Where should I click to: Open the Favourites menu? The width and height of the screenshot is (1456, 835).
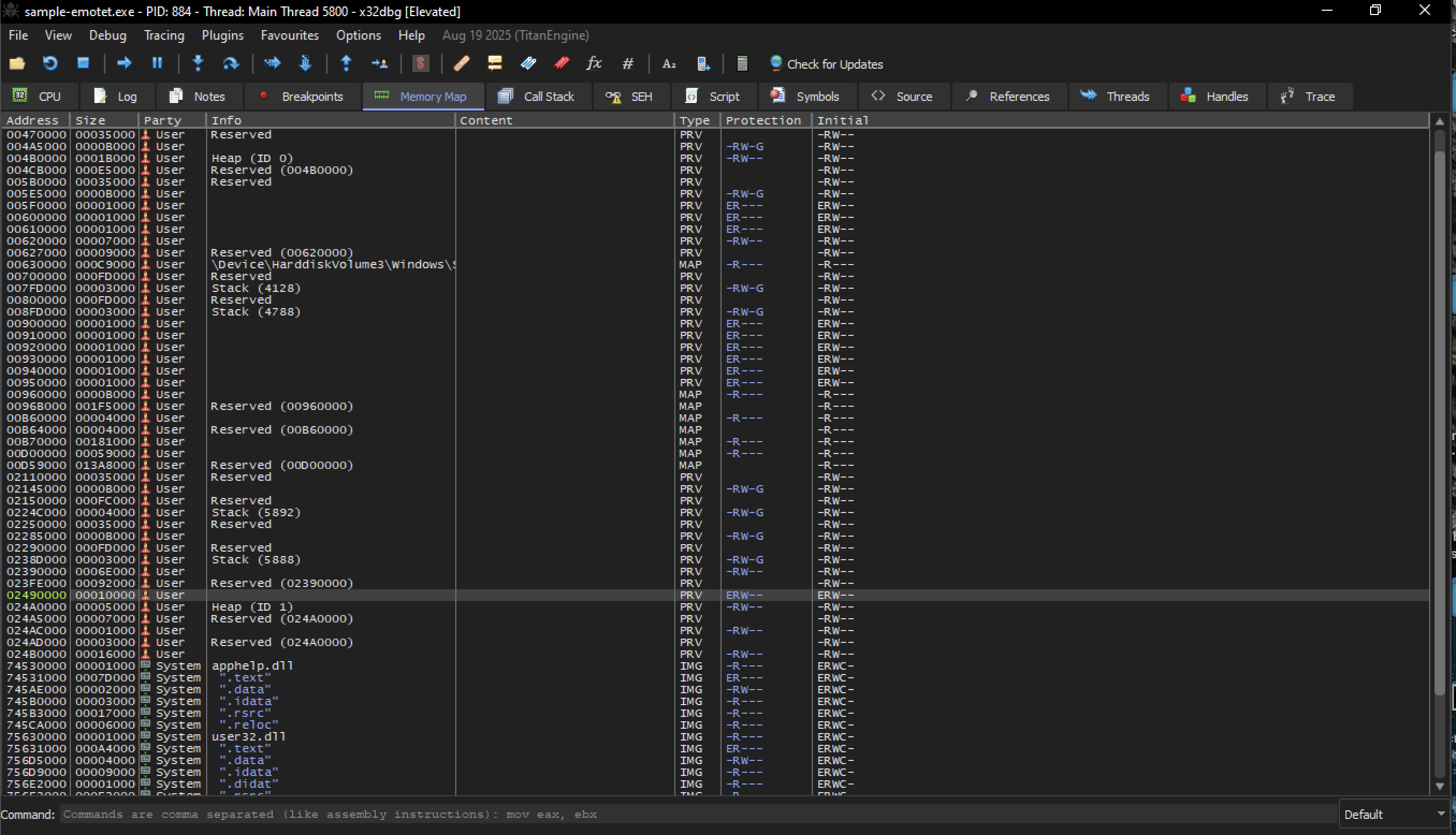(290, 35)
